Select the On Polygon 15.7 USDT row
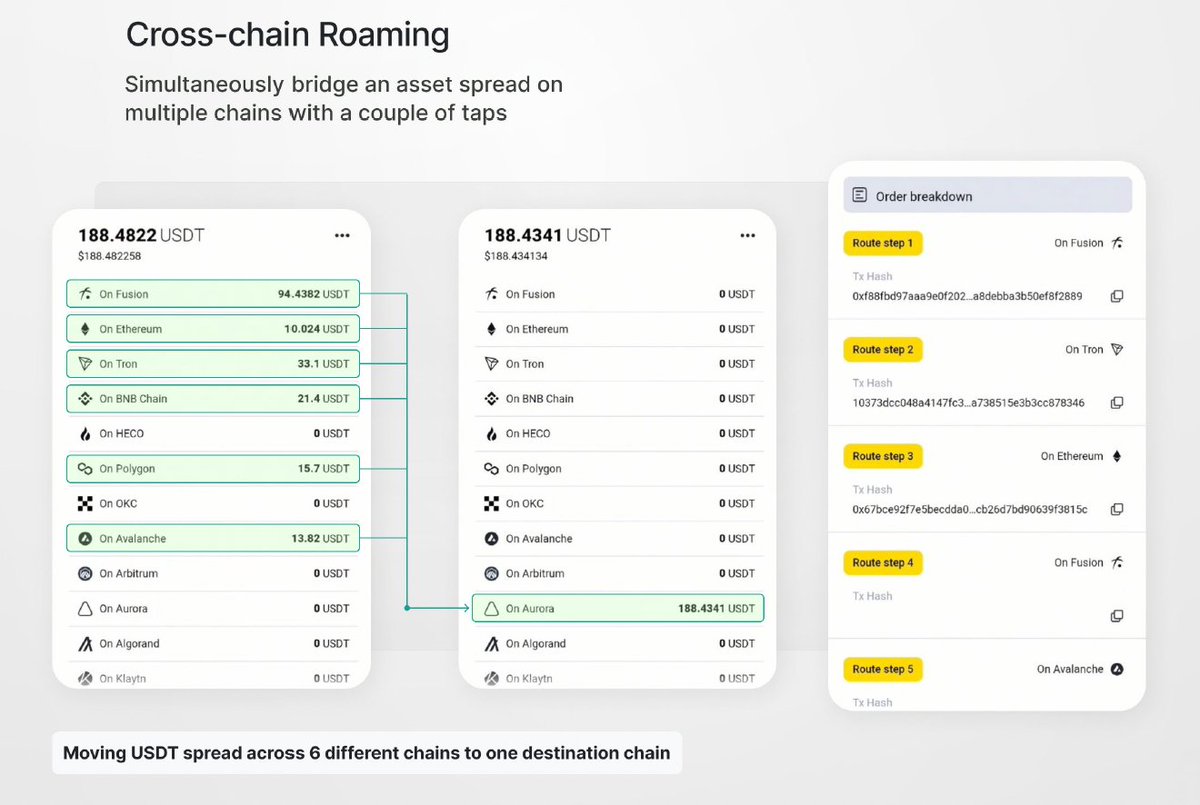Image resolution: width=1200 pixels, height=805 pixels. click(x=213, y=468)
